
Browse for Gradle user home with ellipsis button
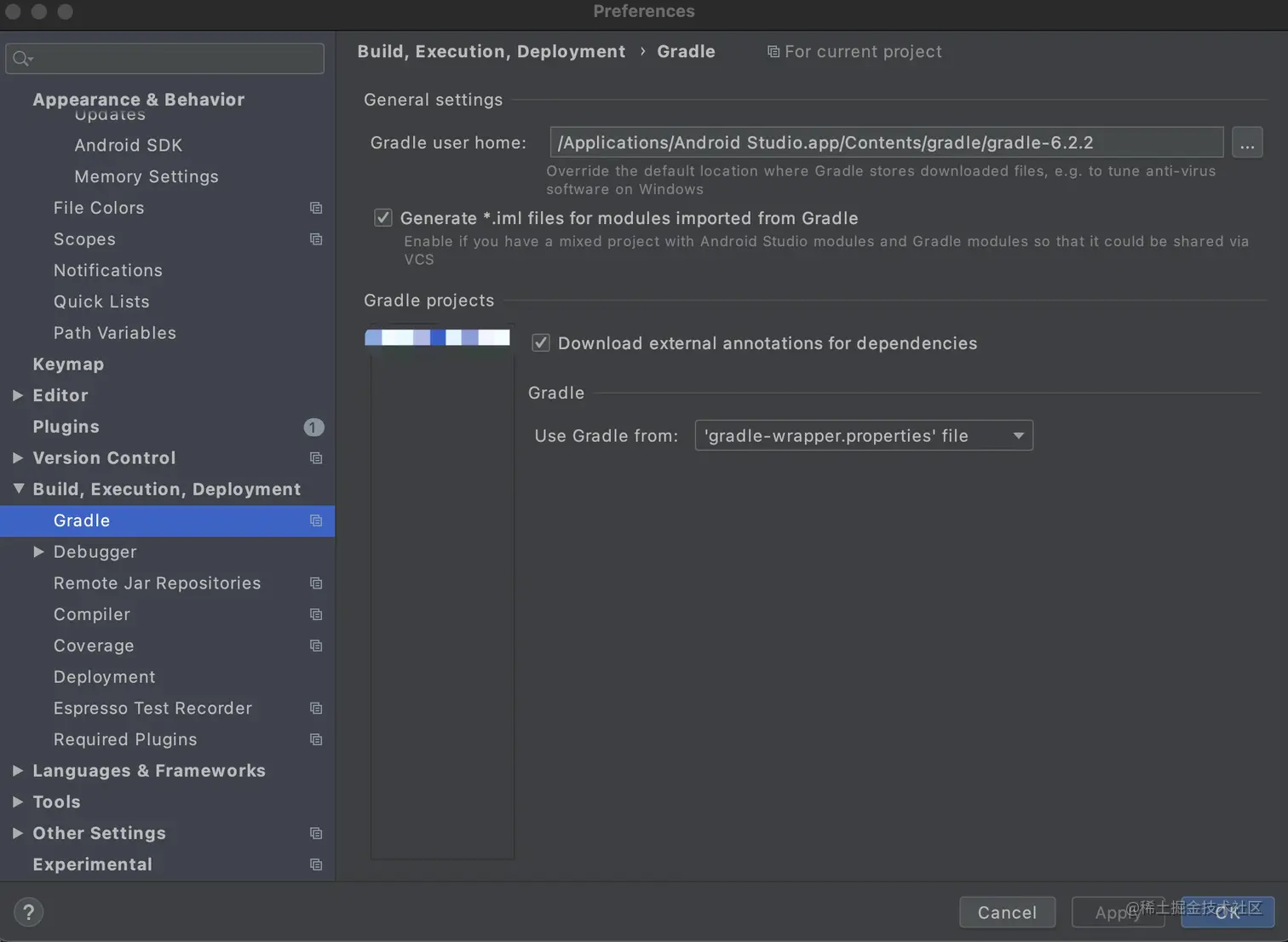point(1247,142)
